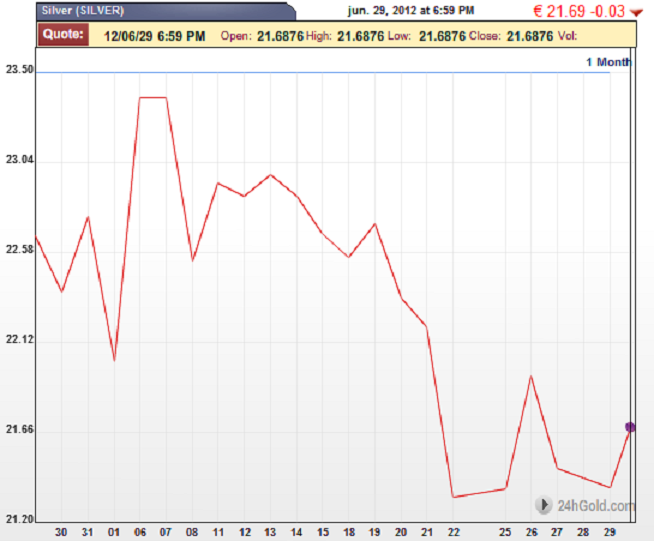Click x-axis date label 25
The height and width of the screenshot is (541, 654).
[x=505, y=532]
